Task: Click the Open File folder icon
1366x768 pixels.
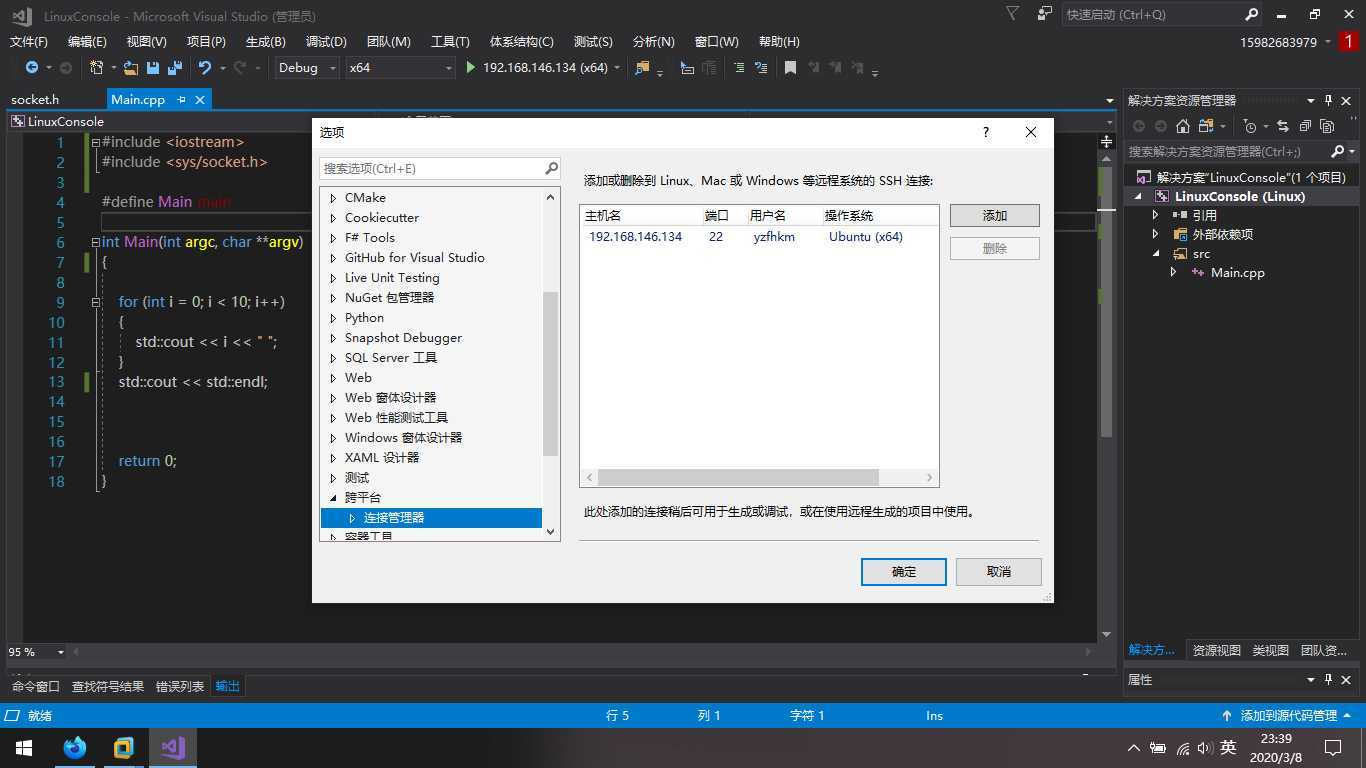Action: click(131, 68)
